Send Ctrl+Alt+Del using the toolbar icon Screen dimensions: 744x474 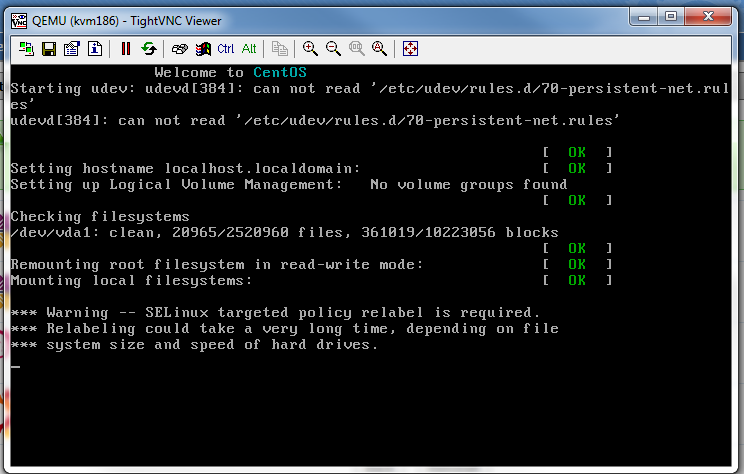tap(180, 48)
